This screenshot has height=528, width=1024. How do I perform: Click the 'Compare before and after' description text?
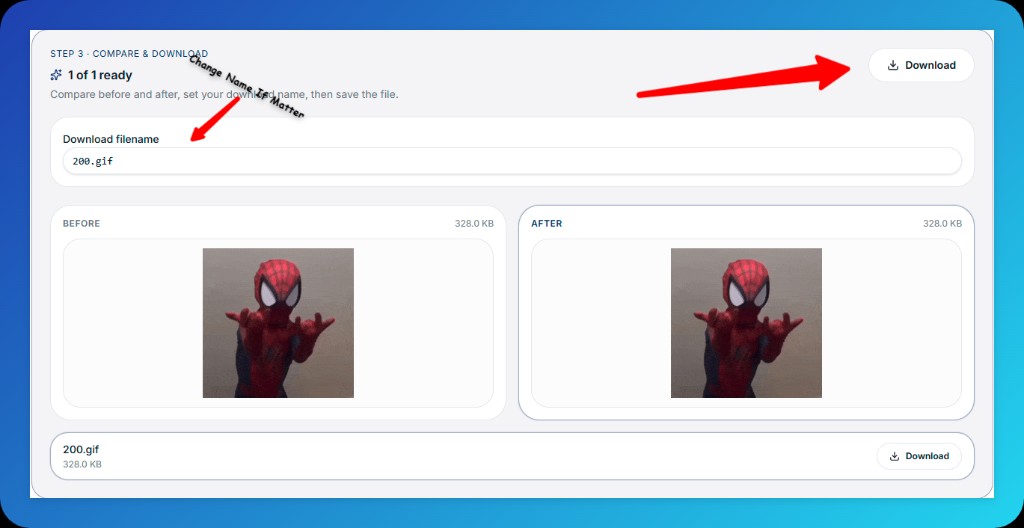(x=224, y=95)
